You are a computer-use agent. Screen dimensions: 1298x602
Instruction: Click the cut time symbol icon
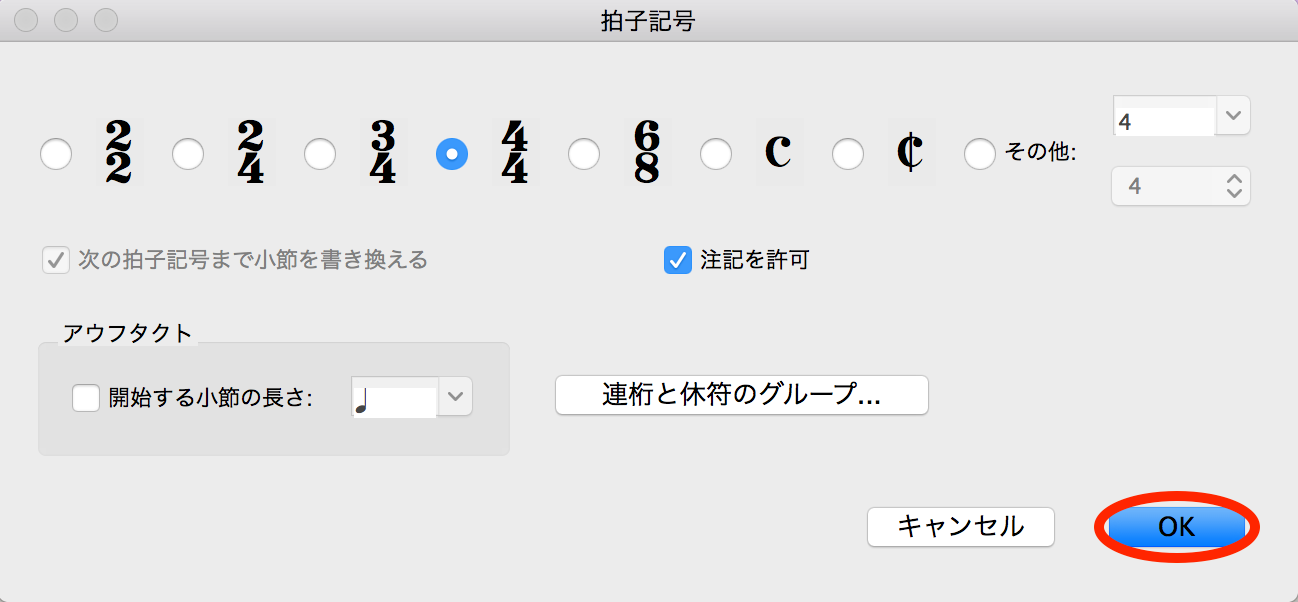coord(910,153)
